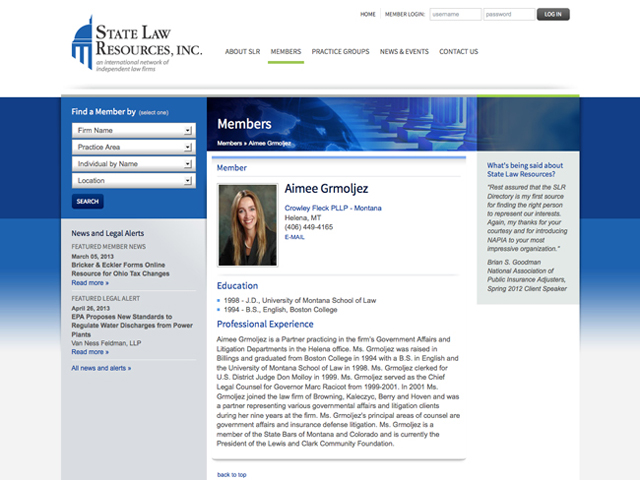Open the About SLR menu
Image resolution: width=640 pixels, height=480 pixels.
(x=242, y=51)
